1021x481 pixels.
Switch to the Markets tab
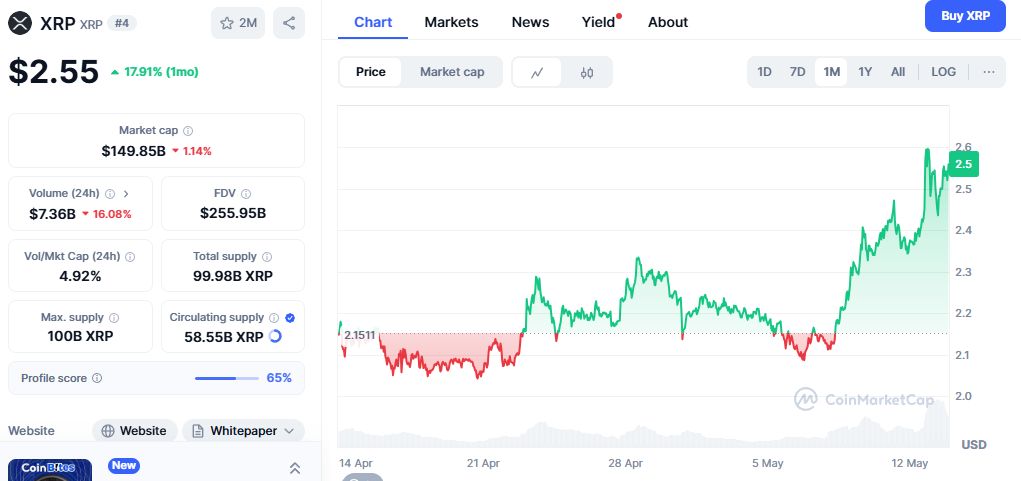451,22
